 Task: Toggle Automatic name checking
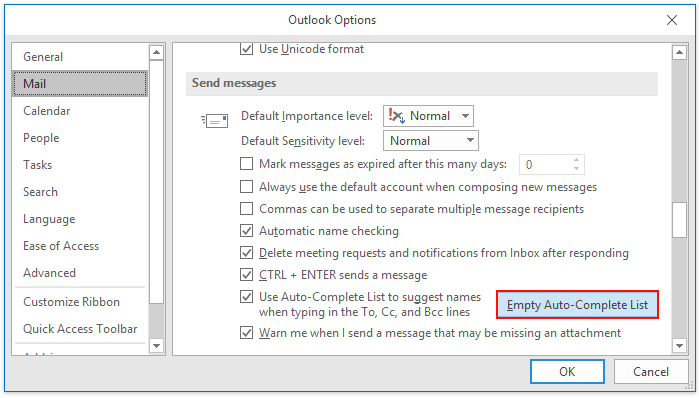[247, 230]
